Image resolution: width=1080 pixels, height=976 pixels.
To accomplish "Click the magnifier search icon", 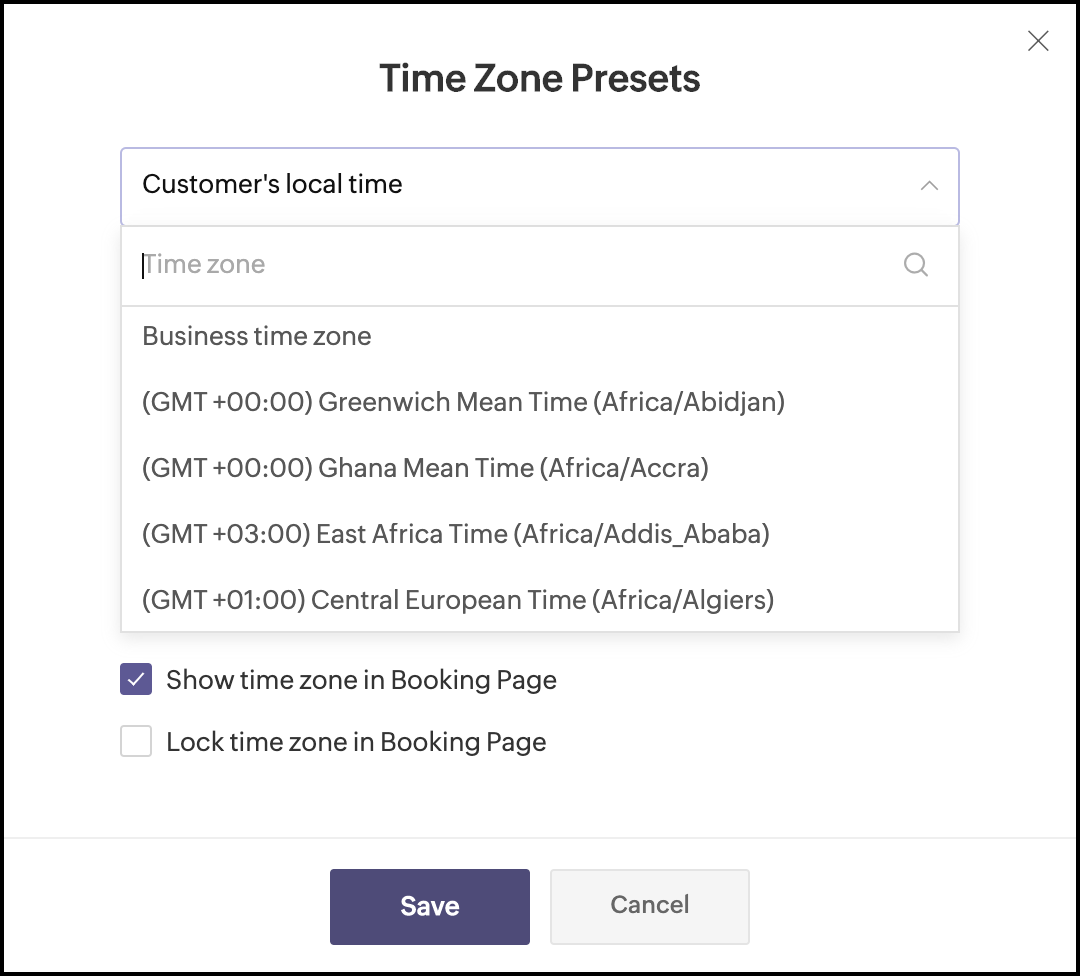I will (x=915, y=264).
